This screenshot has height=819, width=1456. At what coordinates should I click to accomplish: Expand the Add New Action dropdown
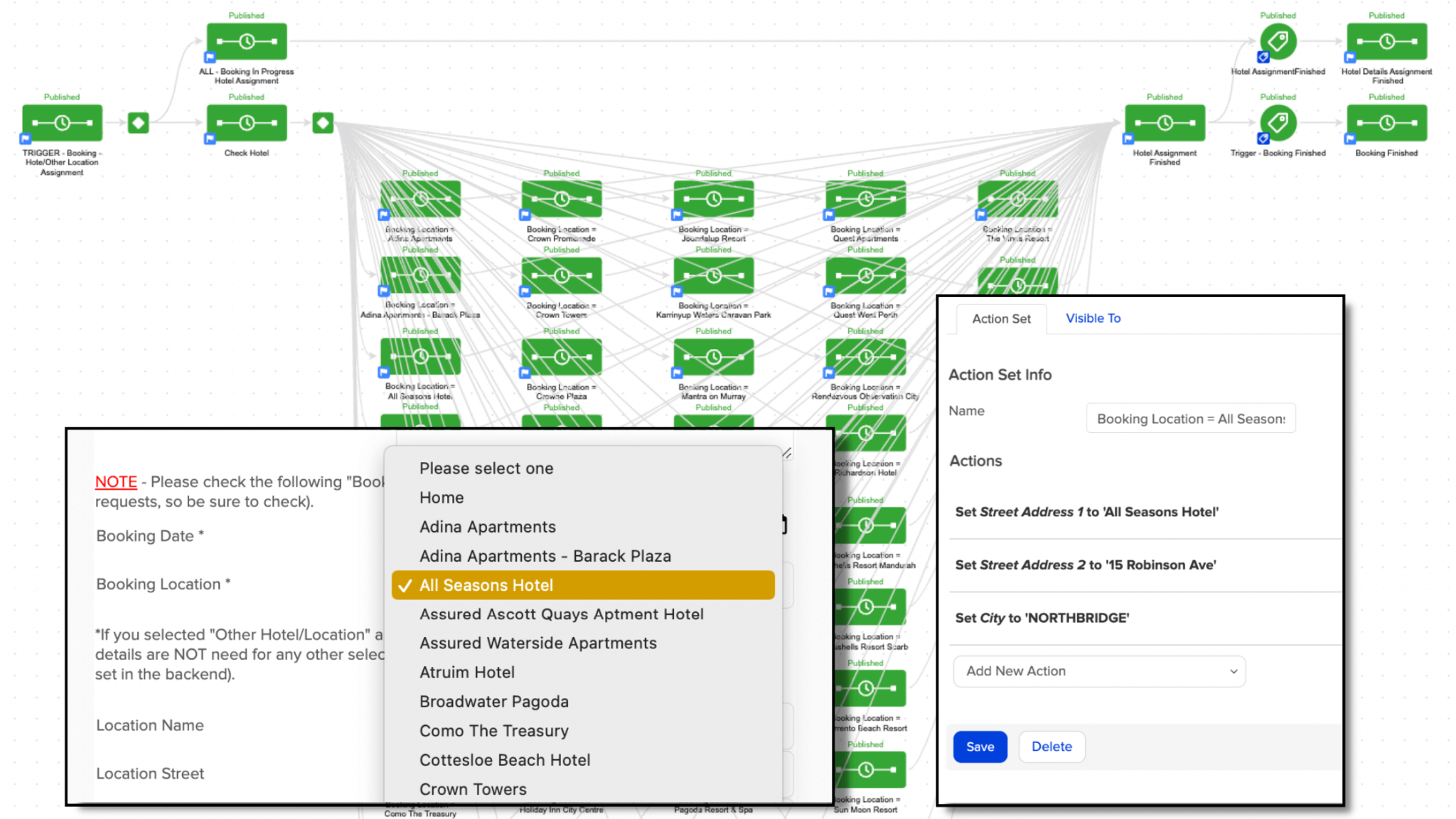(x=1098, y=671)
